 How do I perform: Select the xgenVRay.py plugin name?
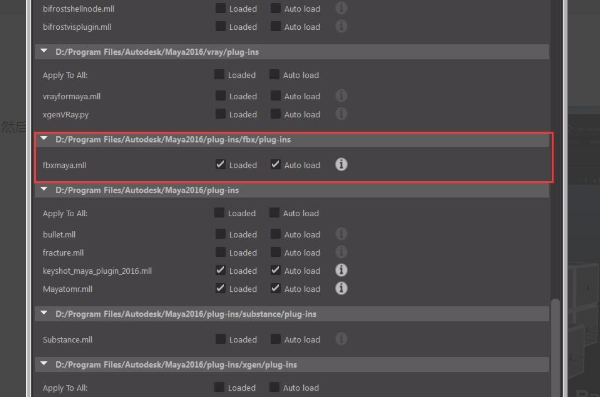pos(65,114)
